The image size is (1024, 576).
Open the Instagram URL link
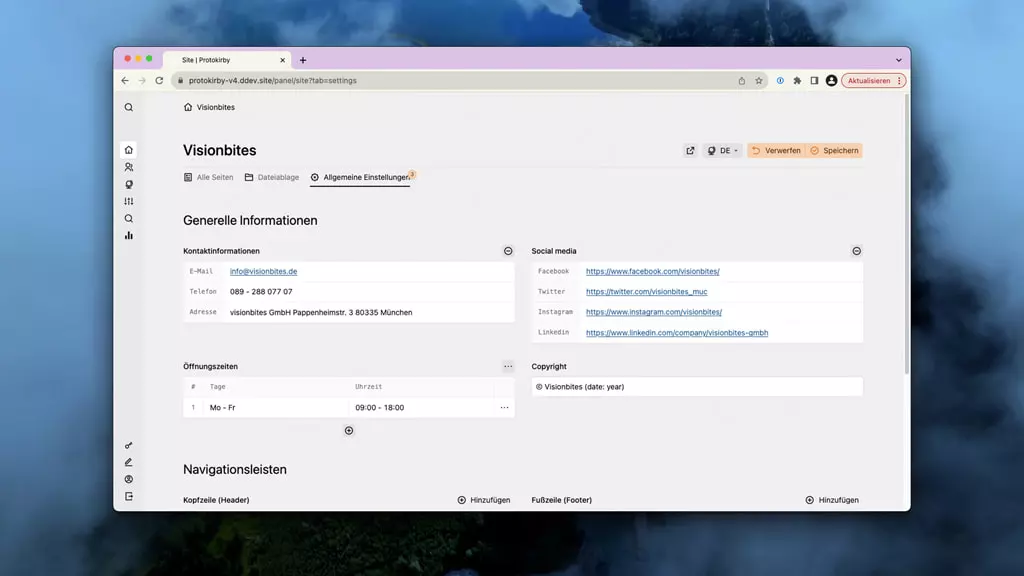tap(654, 312)
